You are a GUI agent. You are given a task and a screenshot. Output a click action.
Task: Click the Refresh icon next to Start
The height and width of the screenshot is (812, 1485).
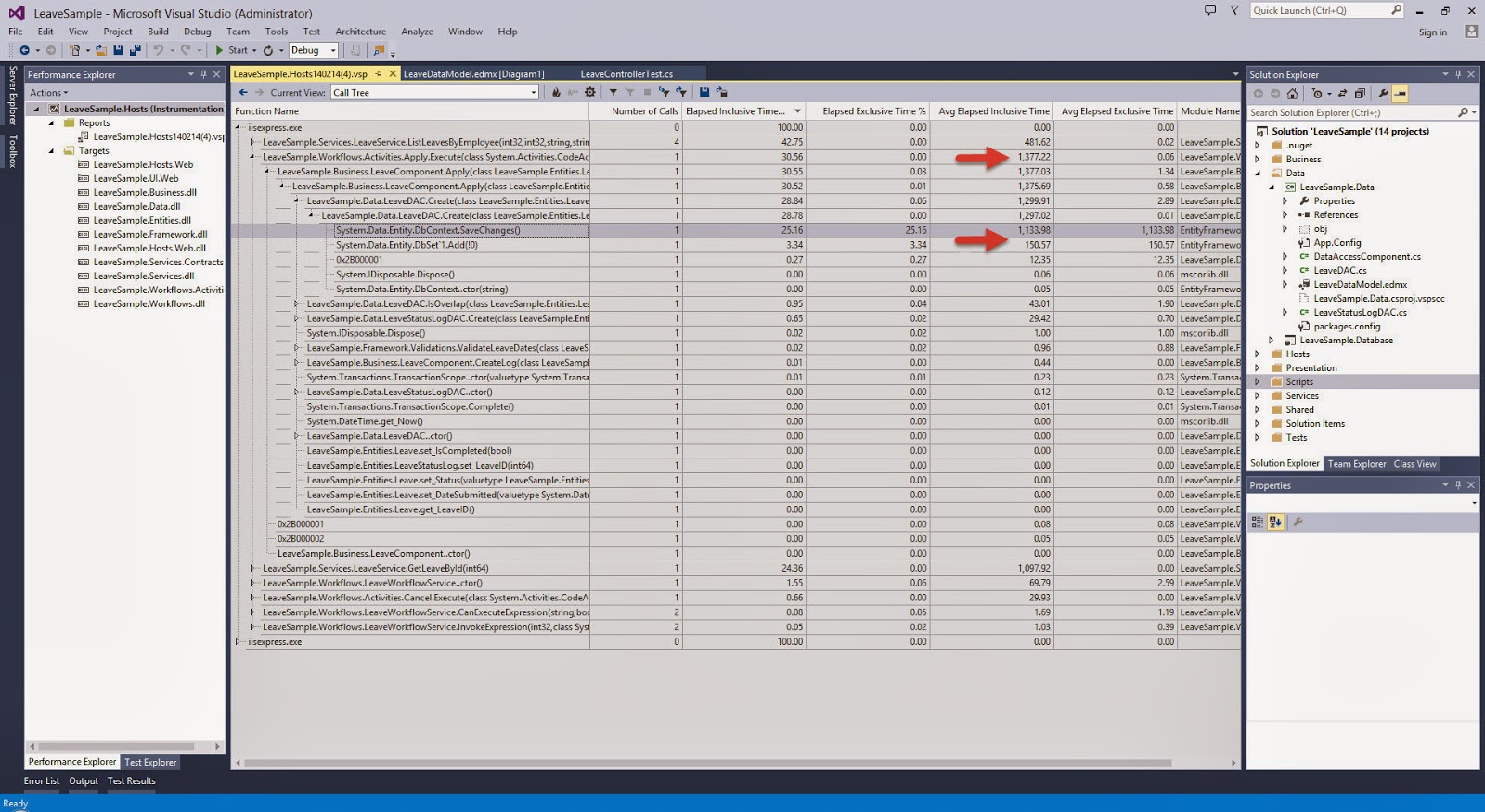pos(268,50)
